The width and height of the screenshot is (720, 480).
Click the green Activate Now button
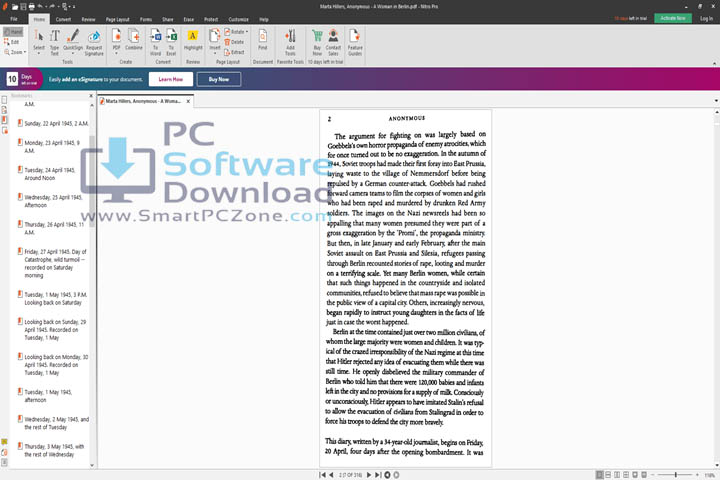673,18
